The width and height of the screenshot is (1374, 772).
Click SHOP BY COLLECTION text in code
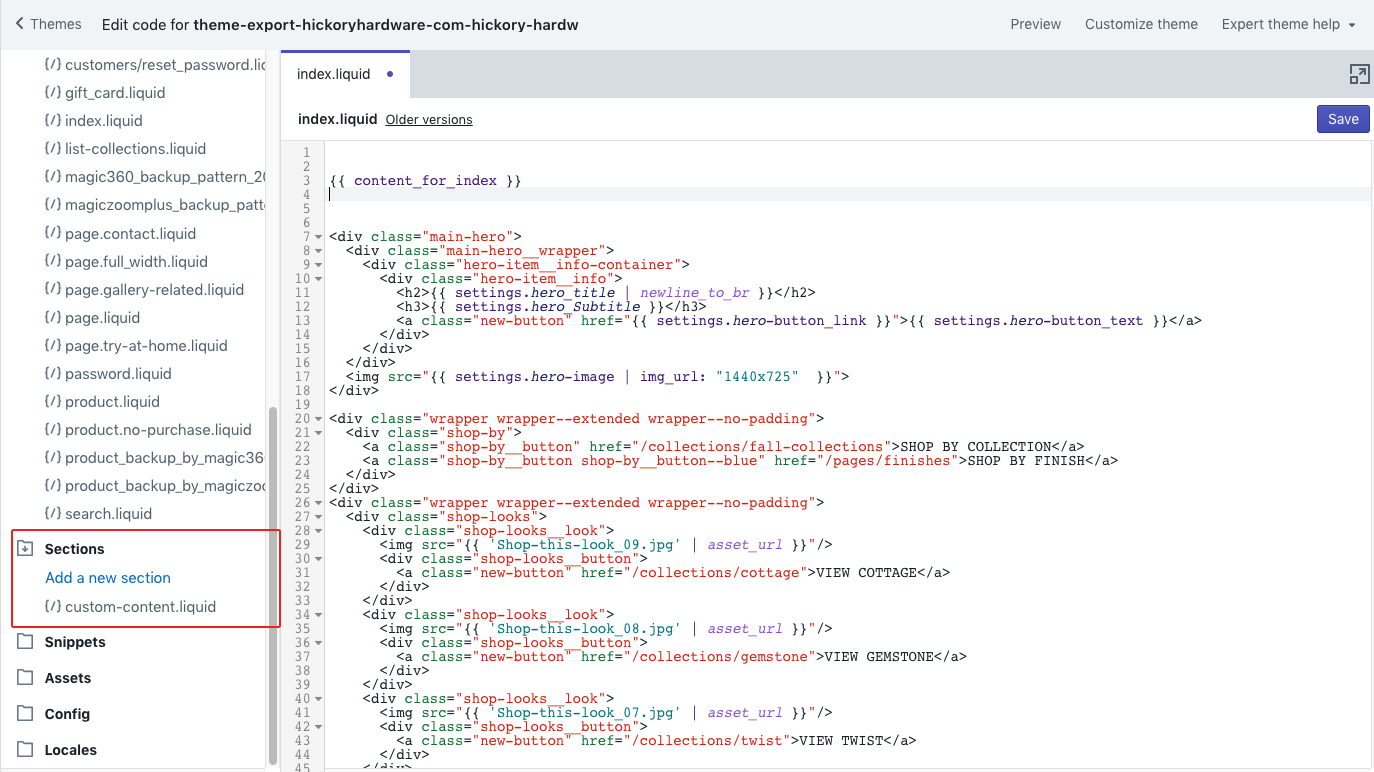tap(975, 447)
